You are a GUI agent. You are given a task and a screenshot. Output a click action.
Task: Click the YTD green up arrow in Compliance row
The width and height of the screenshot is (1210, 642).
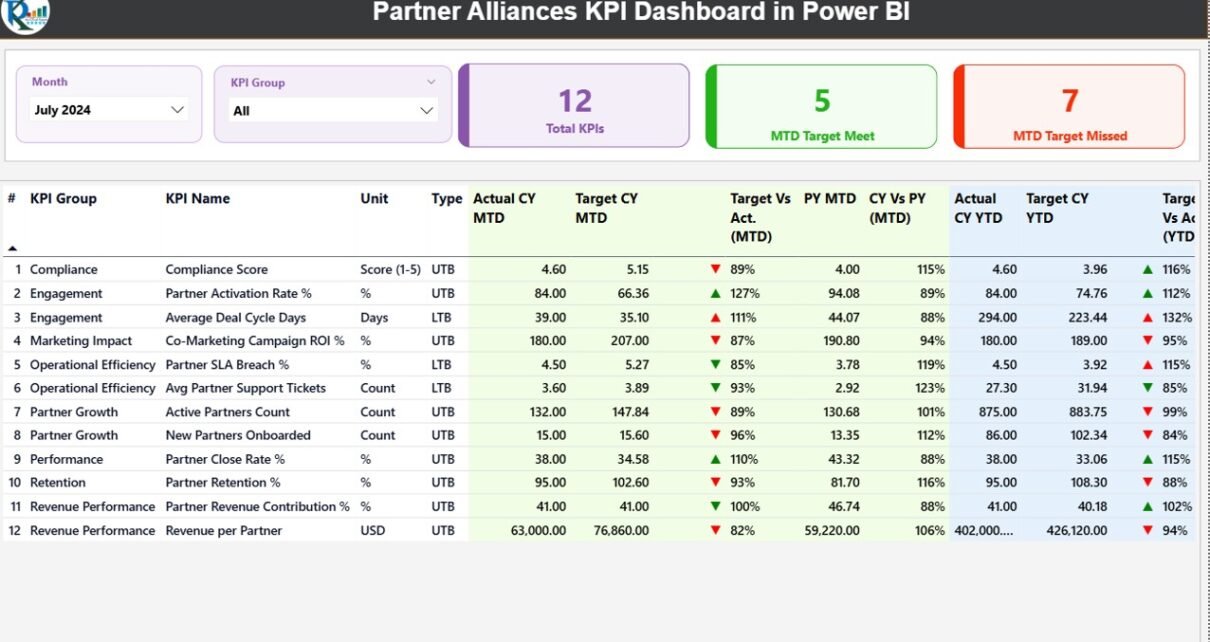point(1147,269)
